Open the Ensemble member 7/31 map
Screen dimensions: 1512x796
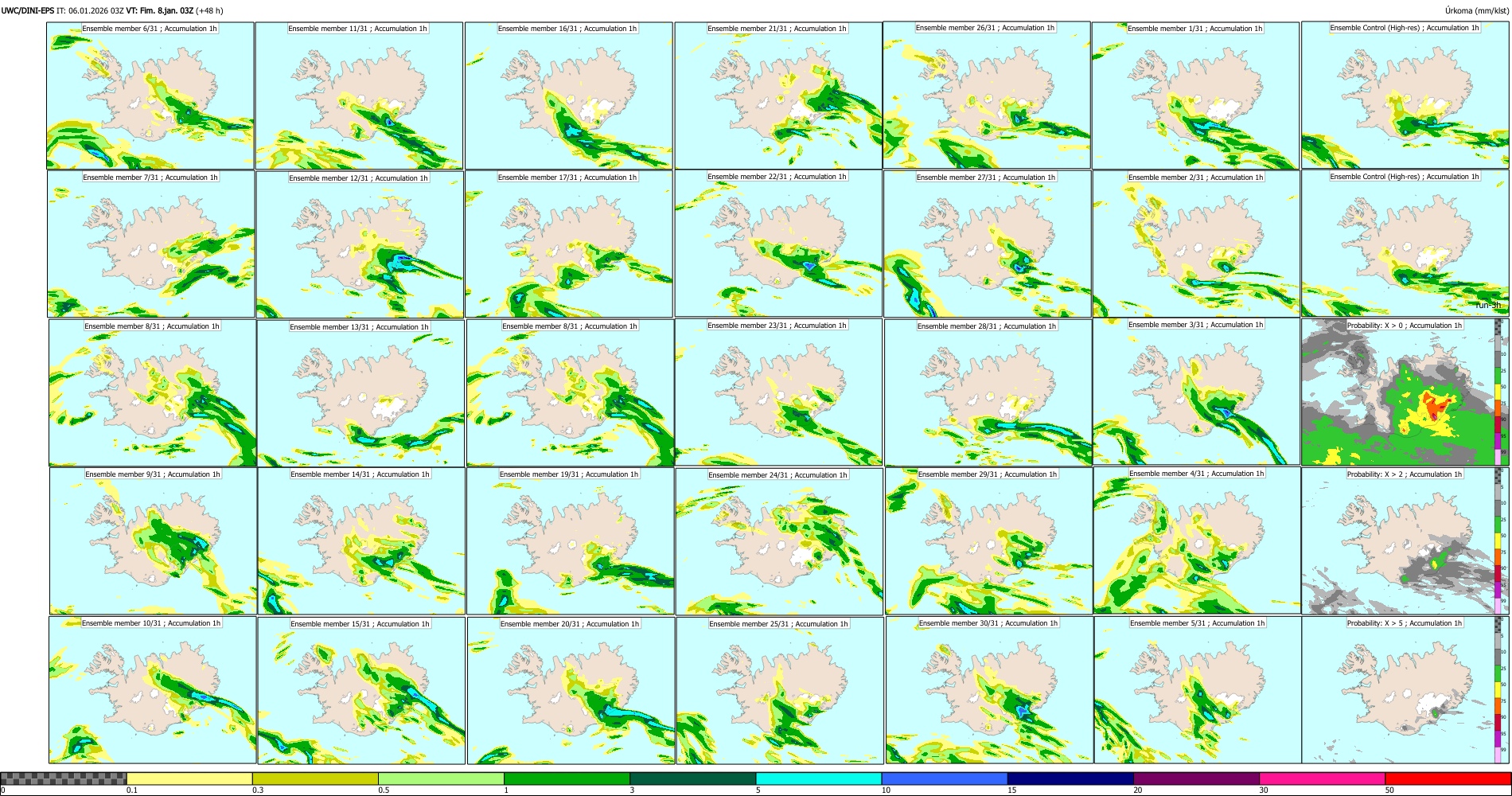point(151,244)
